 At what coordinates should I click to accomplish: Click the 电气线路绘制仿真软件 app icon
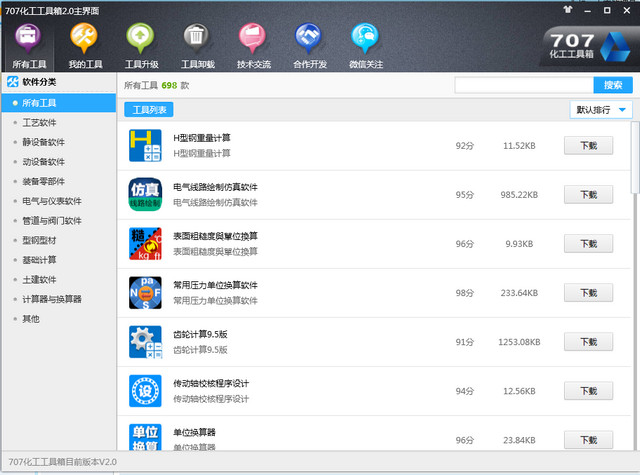point(145,194)
